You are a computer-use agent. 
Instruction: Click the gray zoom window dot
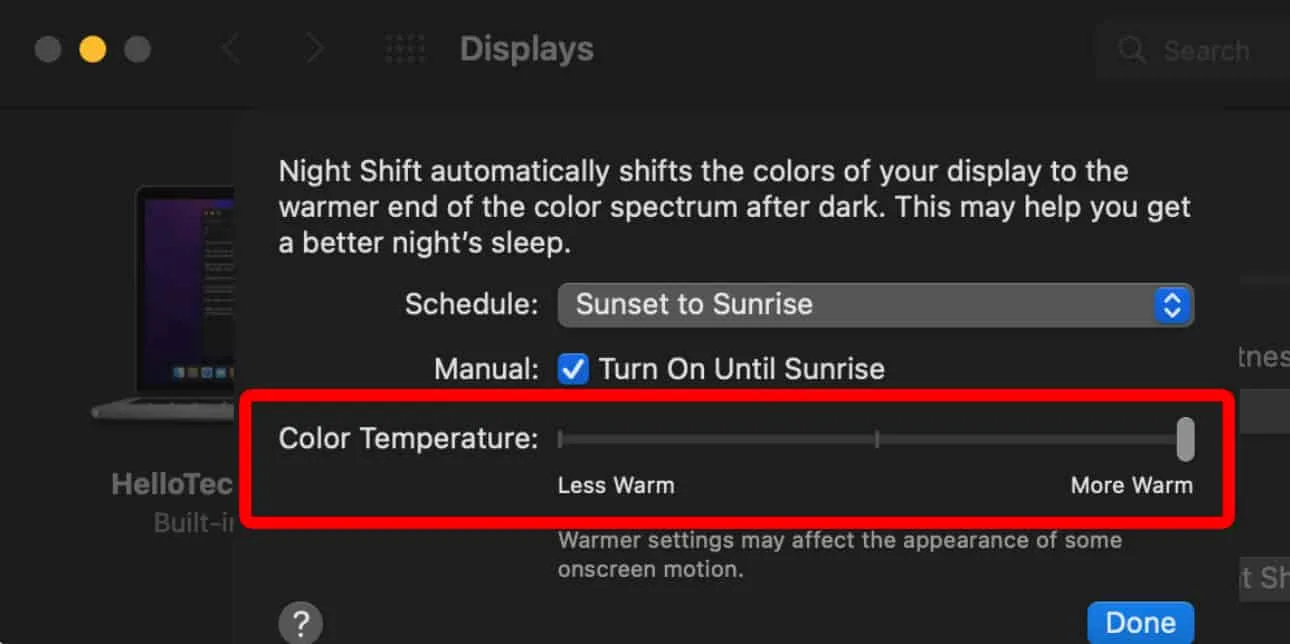coord(137,49)
